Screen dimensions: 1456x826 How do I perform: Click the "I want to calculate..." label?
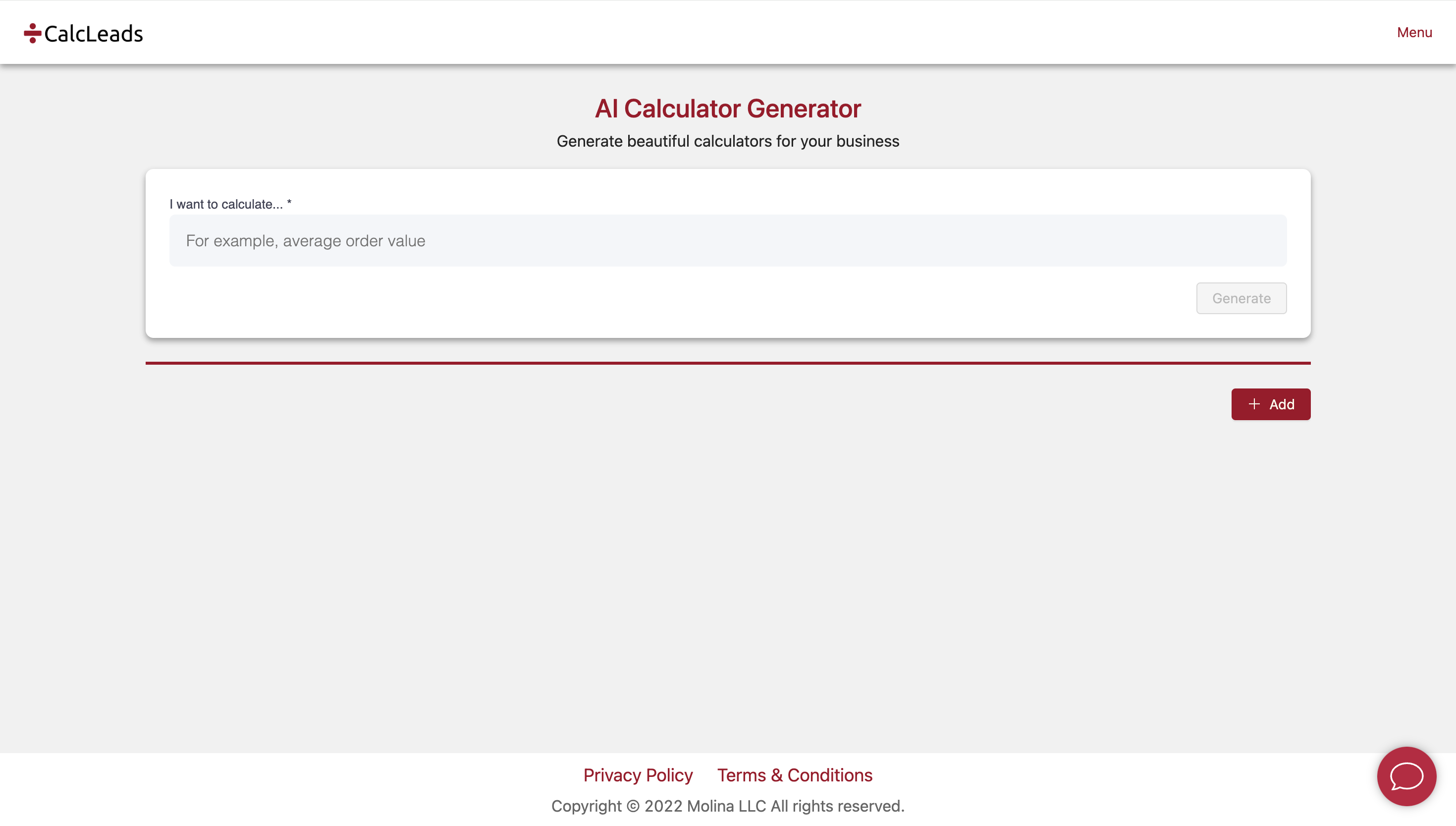(x=226, y=204)
